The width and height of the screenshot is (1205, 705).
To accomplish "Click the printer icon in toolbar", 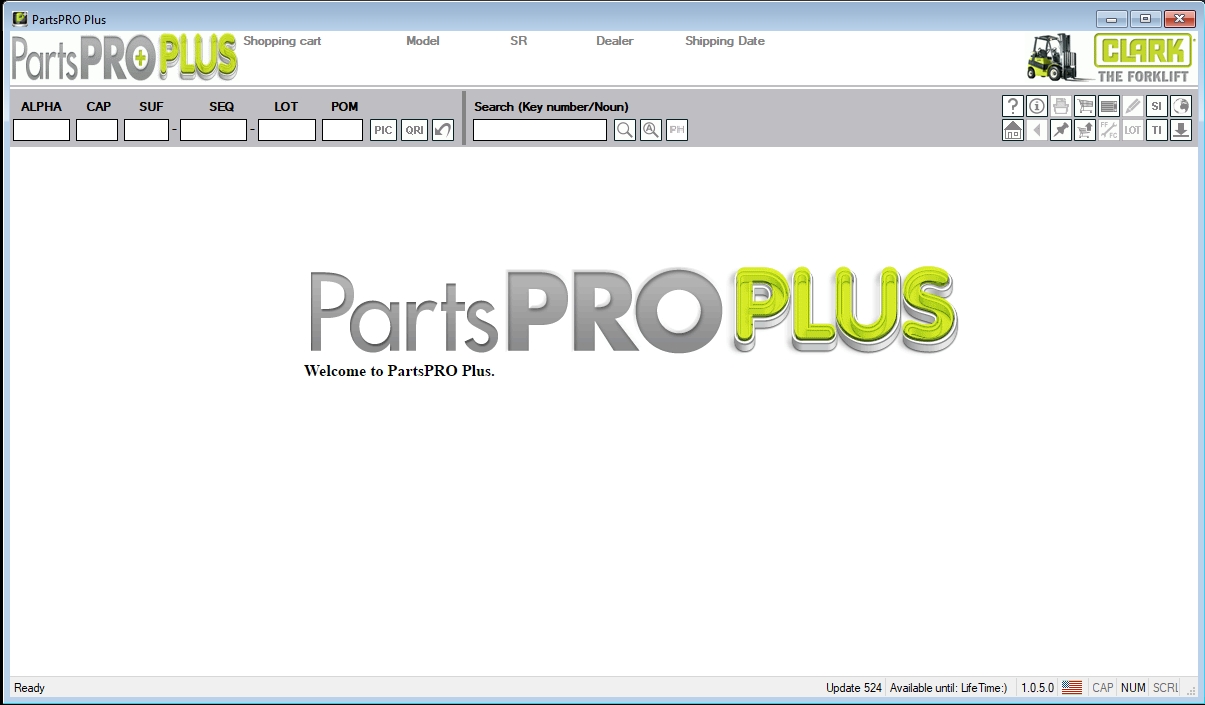I will click(1060, 106).
